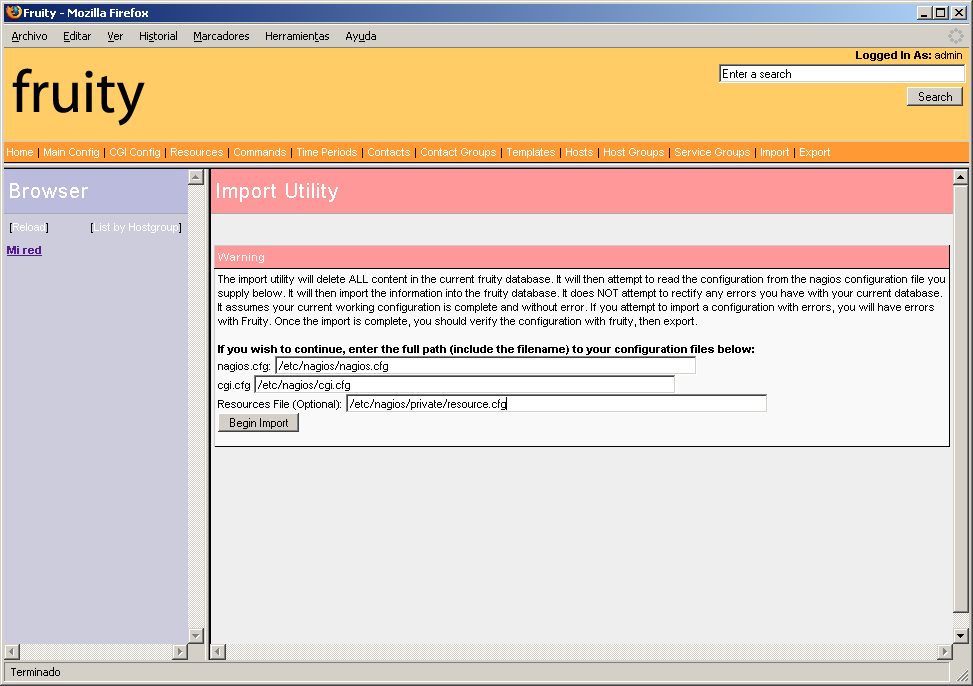Click the Import Utility heading
Image resolution: width=973 pixels, height=686 pixels.
277,191
